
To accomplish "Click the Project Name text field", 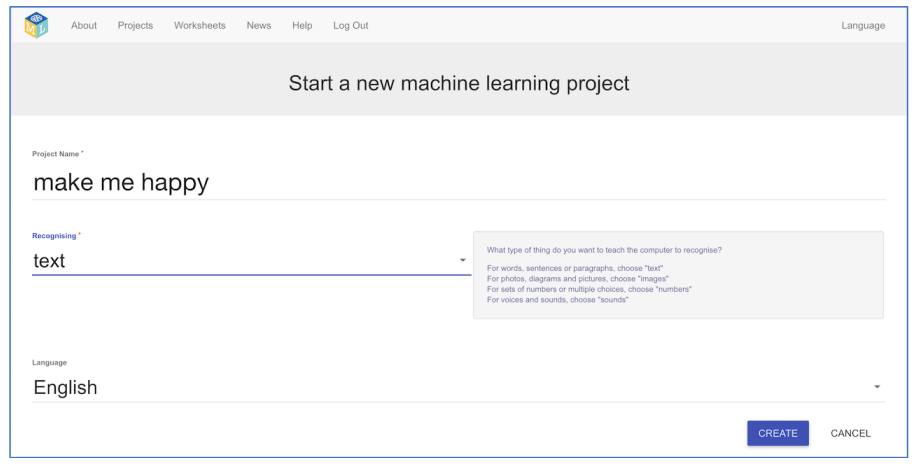I will pos(458,182).
